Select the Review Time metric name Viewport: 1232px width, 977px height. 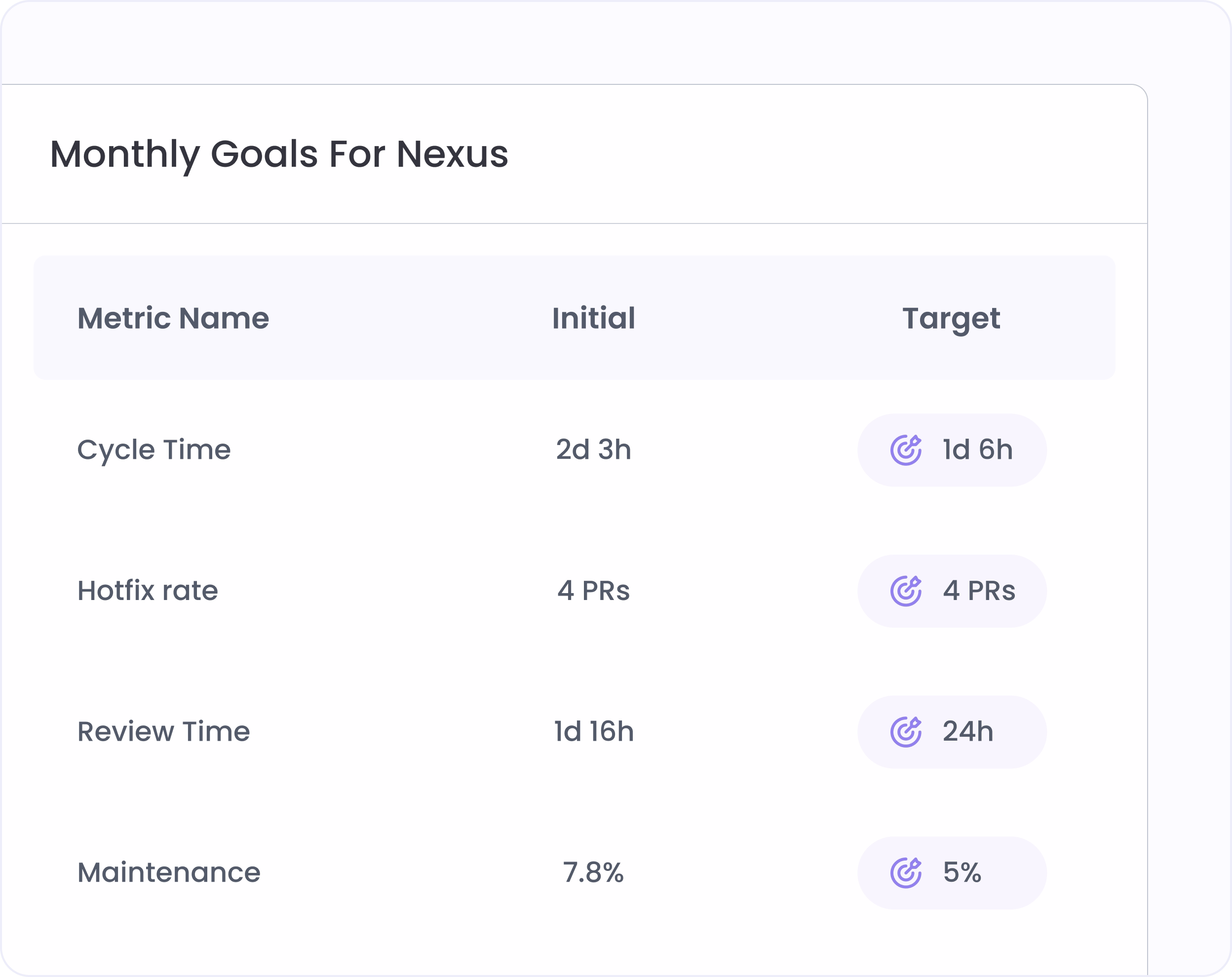(x=163, y=732)
